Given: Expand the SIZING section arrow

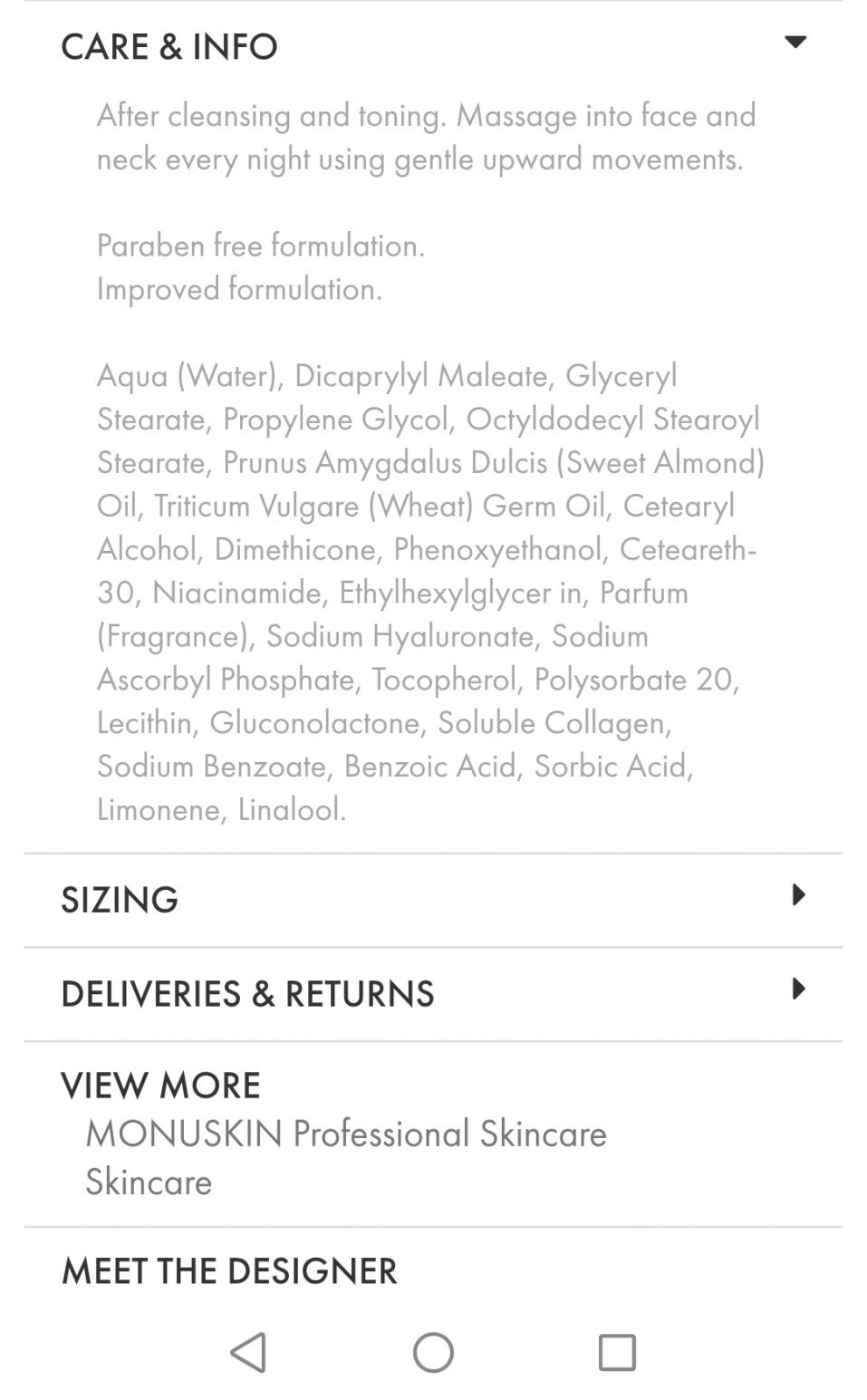Looking at the screenshot, I should click(x=797, y=895).
